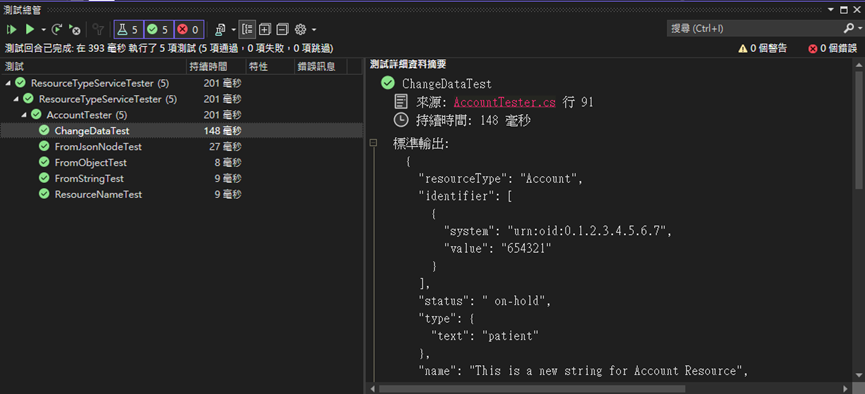Toggle the total tests filter showing 5
865x394 pixels.
(x=129, y=29)
